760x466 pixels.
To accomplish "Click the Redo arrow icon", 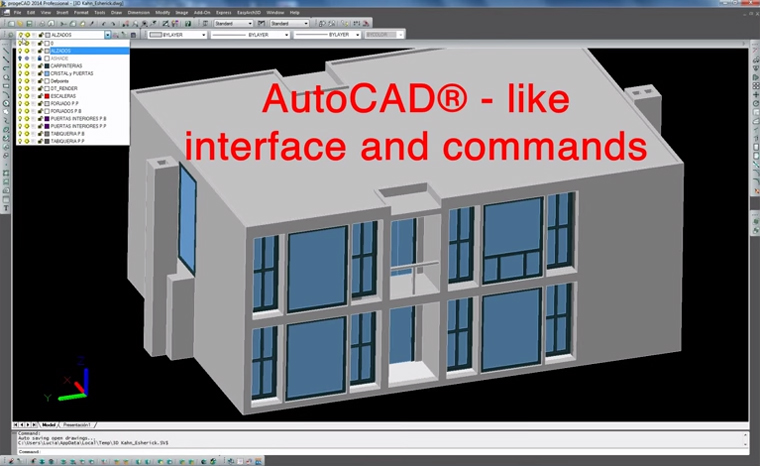I will point(113,23).
